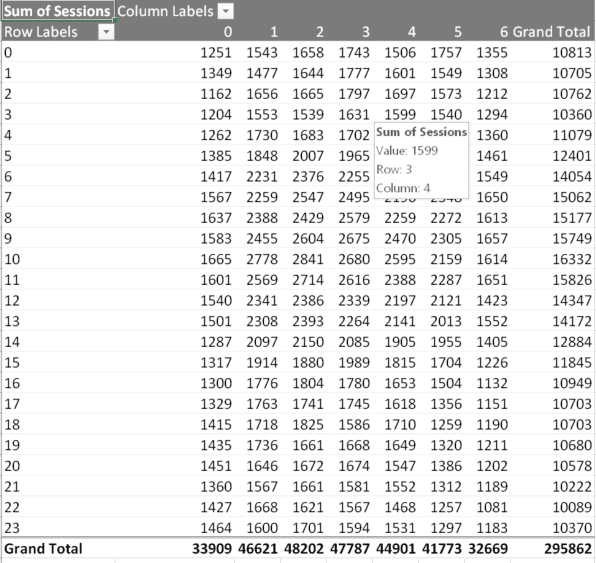Click column header 6
Image resolution: width=596 pixels, height=563 pixels.
tap(504, 32)
